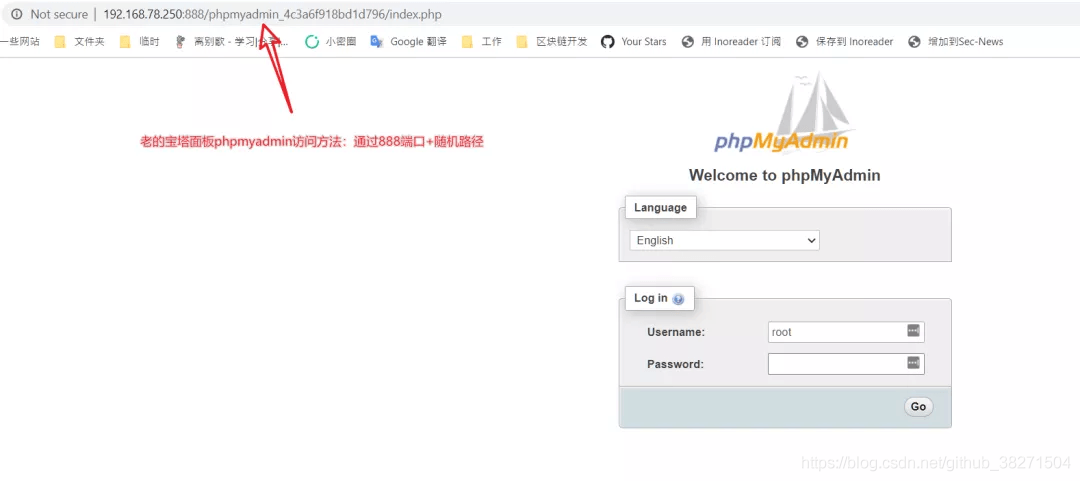Click the Go button to log in
This screenshot has width=1080, height=481.
click(x=919, y=407)
